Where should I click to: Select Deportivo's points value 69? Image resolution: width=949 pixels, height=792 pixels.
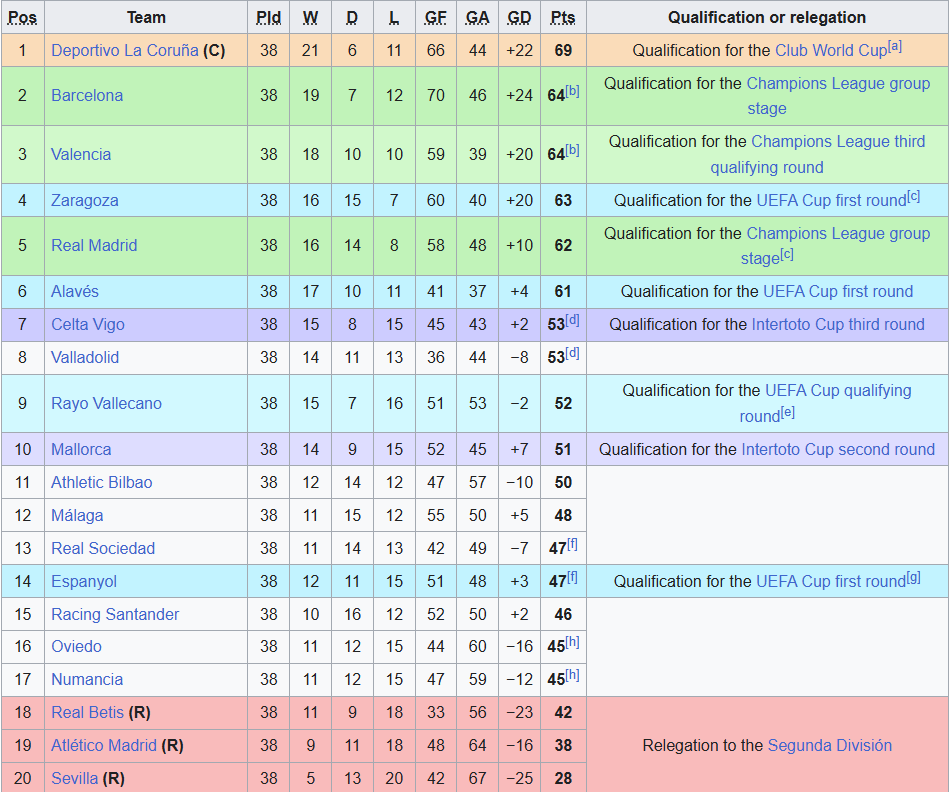563,50
